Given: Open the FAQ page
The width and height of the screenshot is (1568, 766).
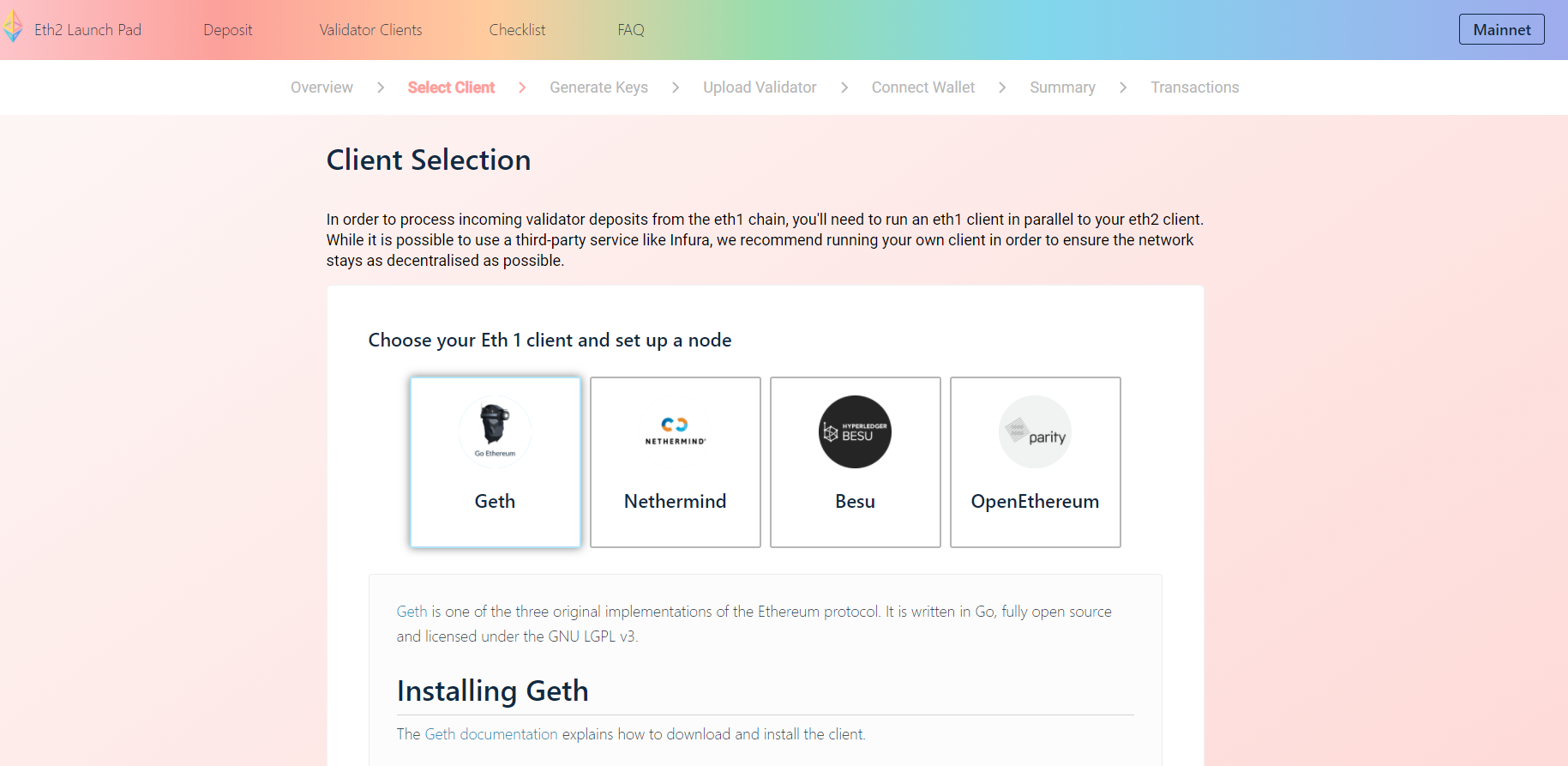Looking at the screenshot, I should point(631,30).
